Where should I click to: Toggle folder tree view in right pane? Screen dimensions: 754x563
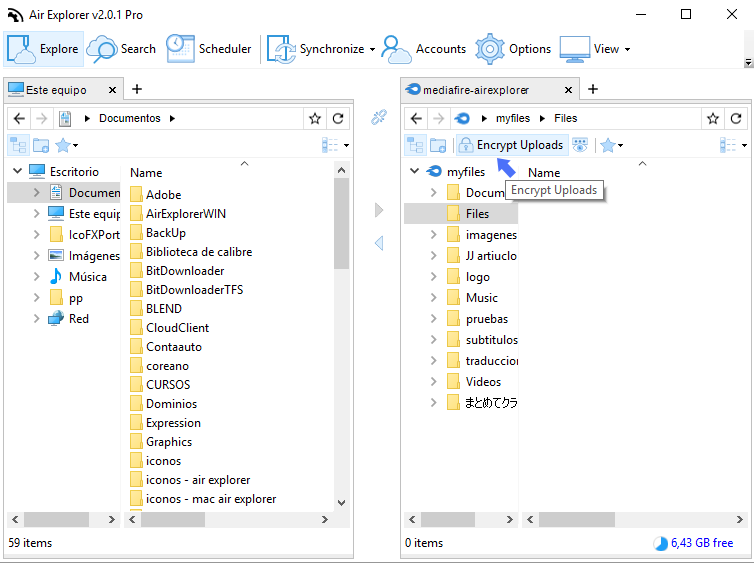(x=415, y=145)
